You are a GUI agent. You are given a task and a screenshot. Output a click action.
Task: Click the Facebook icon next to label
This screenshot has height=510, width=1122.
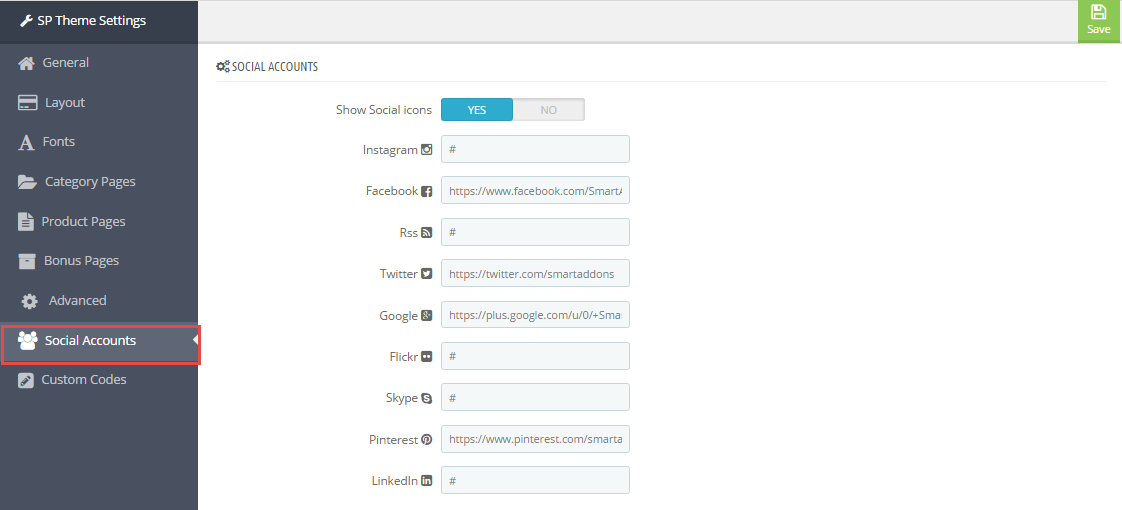[426, 192]
